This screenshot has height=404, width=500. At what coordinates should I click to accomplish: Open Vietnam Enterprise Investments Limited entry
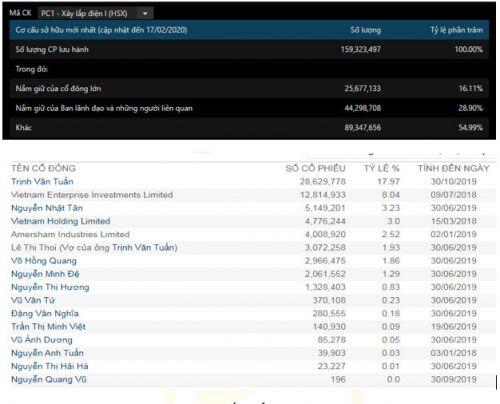(92, 195)
